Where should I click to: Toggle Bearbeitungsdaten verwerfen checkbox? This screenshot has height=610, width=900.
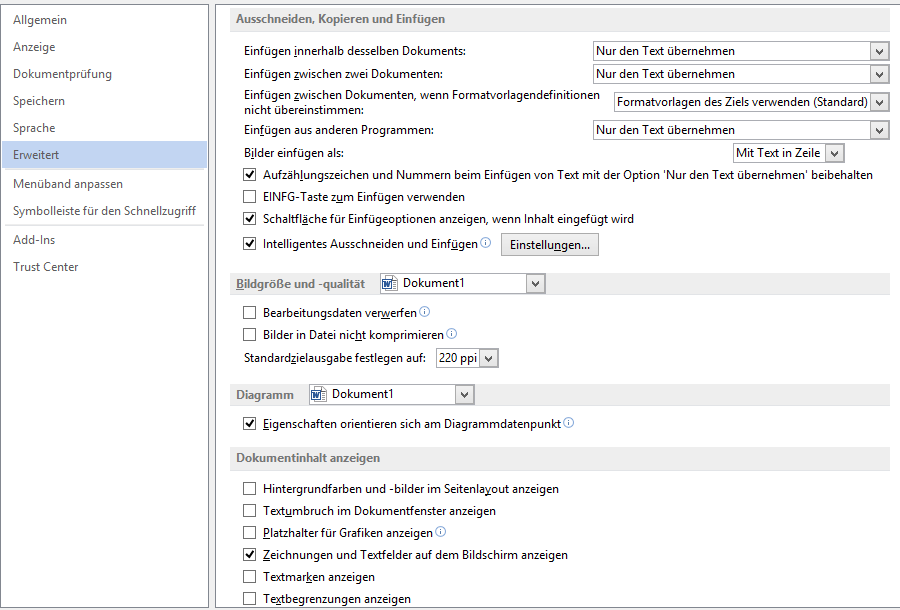[250, 313]
